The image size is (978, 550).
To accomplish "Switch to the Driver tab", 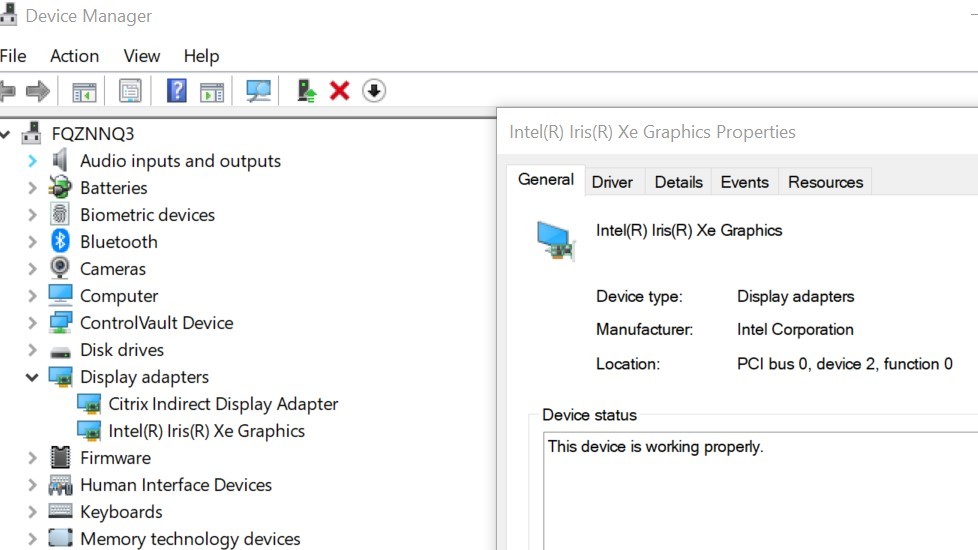I will [612, 182].
